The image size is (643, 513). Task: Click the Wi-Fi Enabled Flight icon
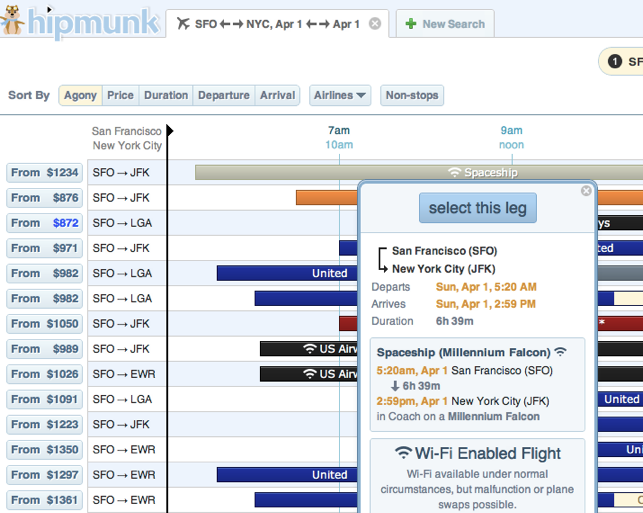pos(404,453)
